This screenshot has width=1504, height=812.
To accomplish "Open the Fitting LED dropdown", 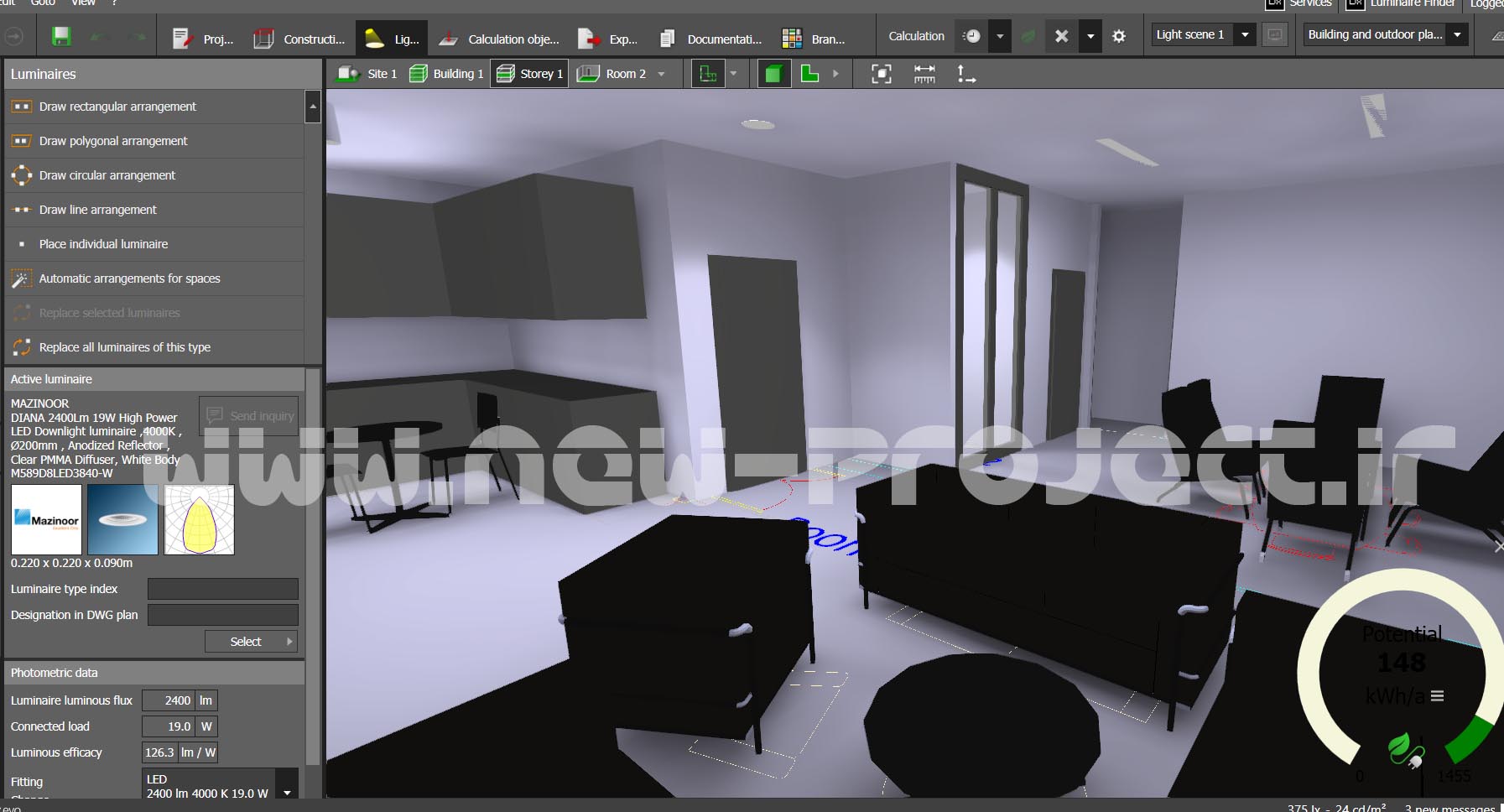I will 288,792.
